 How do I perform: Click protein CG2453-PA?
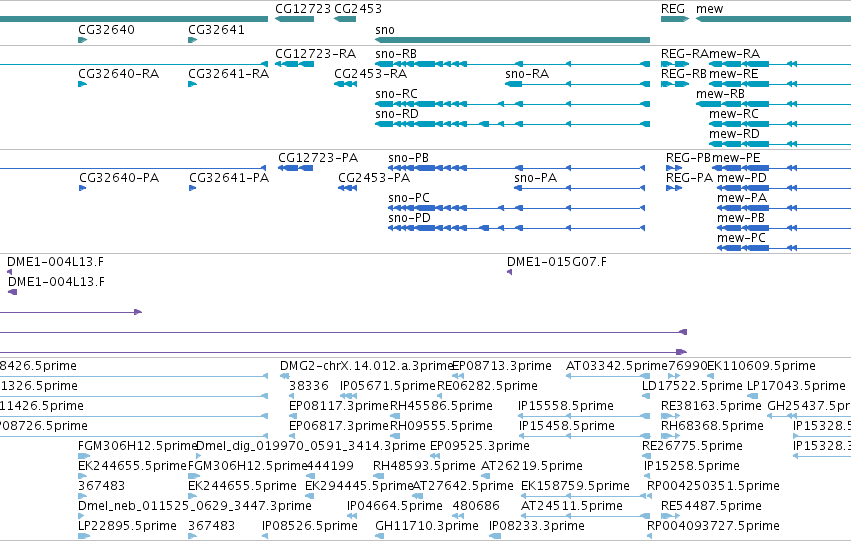click(x=374, y=178)
